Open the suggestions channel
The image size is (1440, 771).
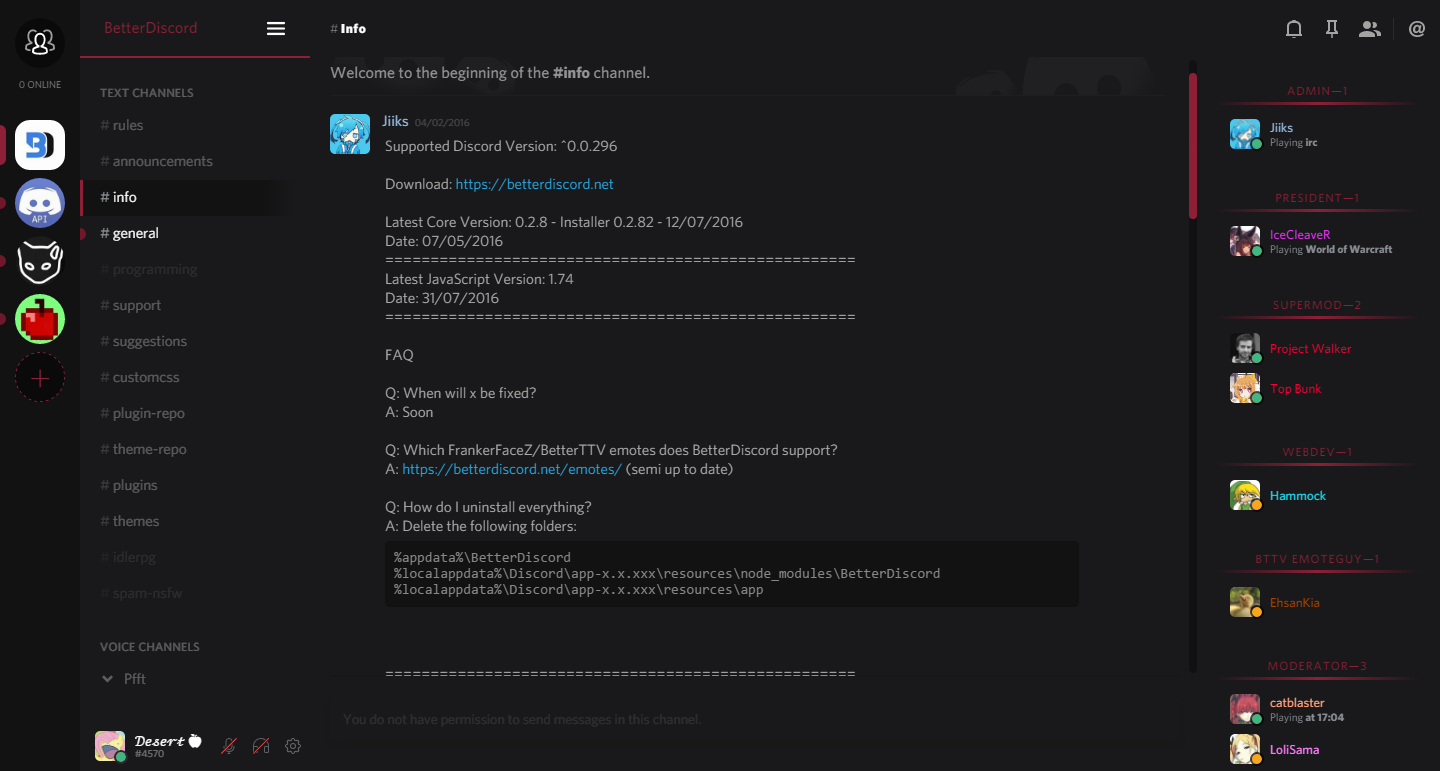point(195,341)
